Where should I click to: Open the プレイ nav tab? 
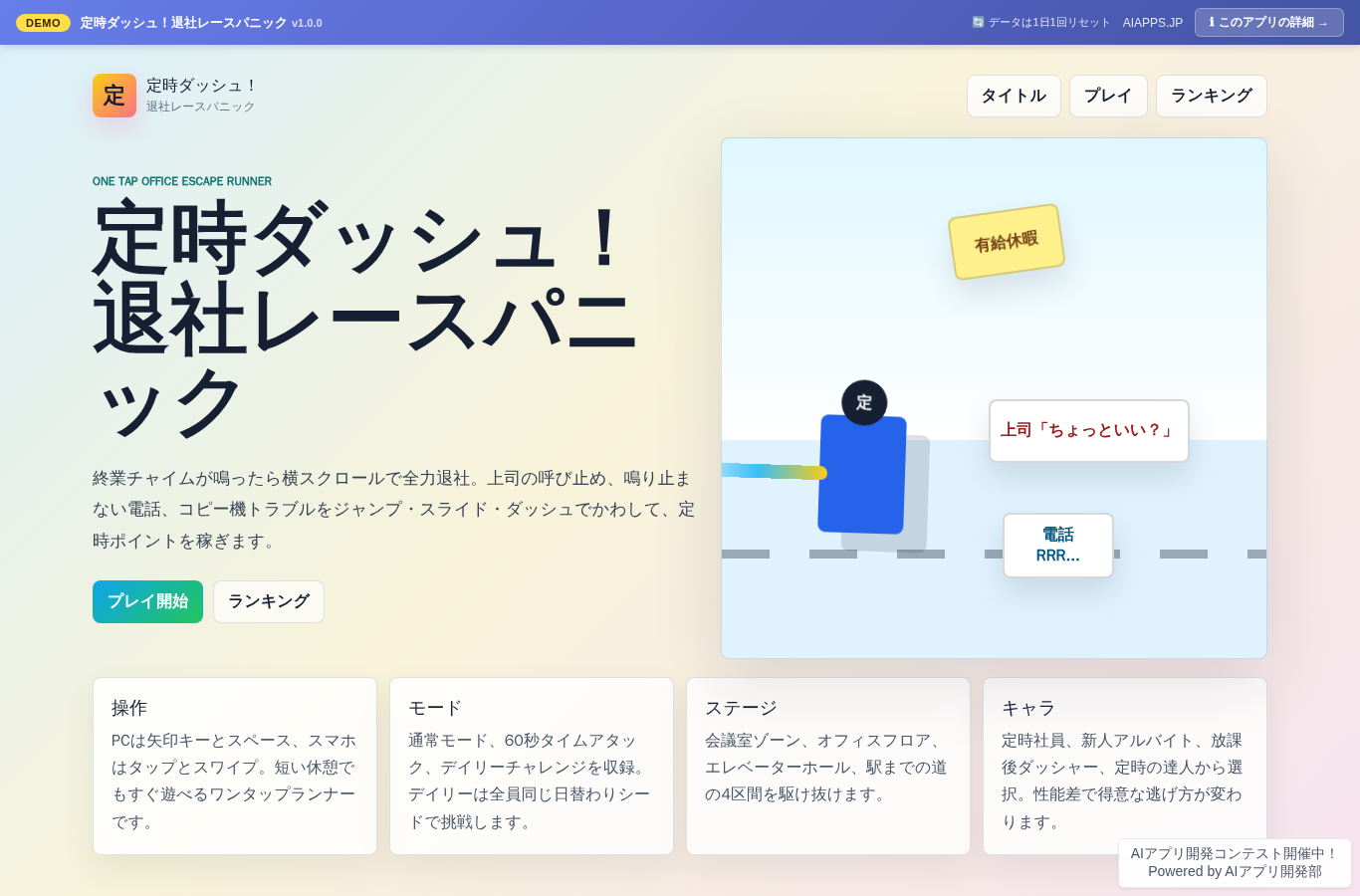[x=1108, y=96]
